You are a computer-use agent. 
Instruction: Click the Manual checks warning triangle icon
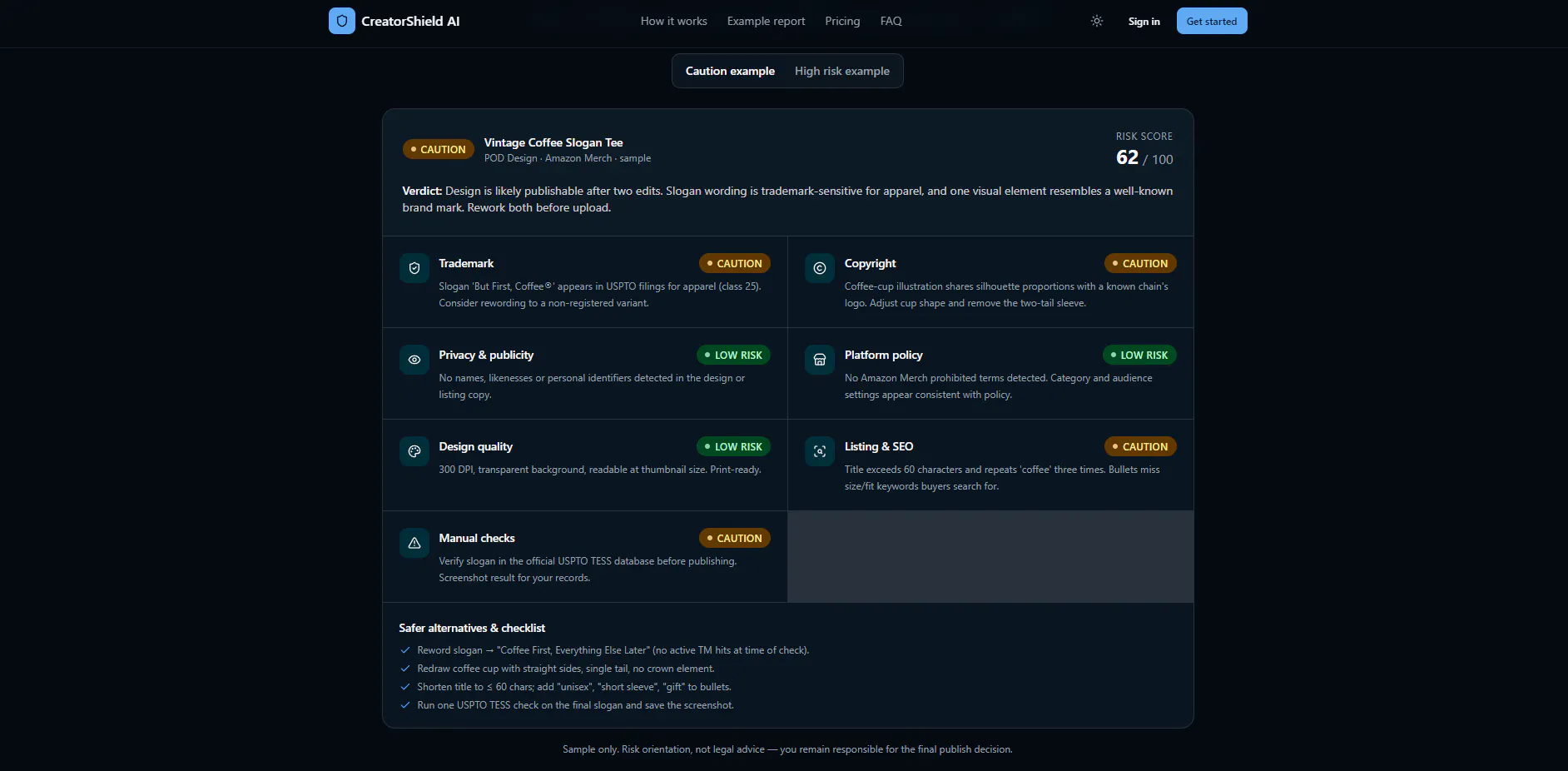click(414, 543)
